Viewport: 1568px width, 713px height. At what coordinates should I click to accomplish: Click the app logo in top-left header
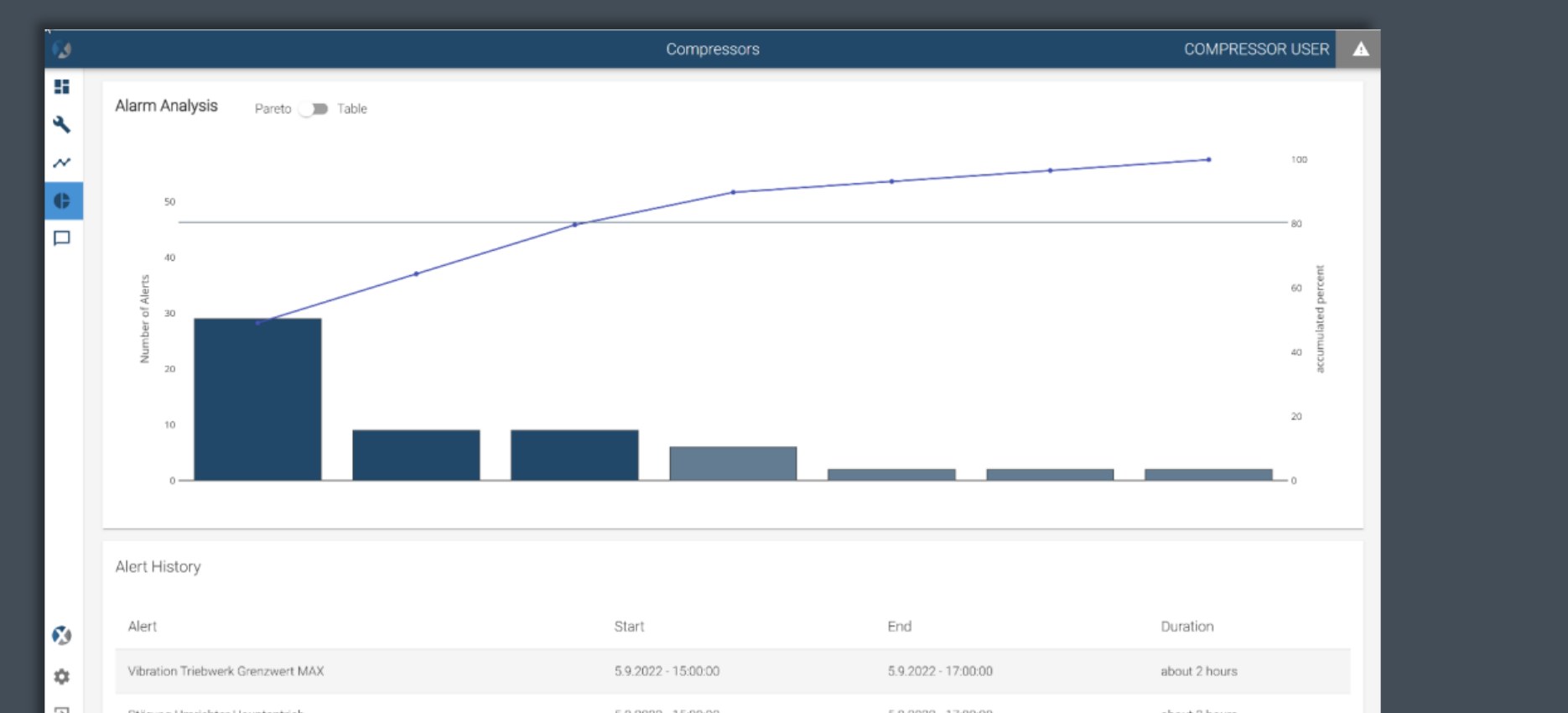point(62,49)
